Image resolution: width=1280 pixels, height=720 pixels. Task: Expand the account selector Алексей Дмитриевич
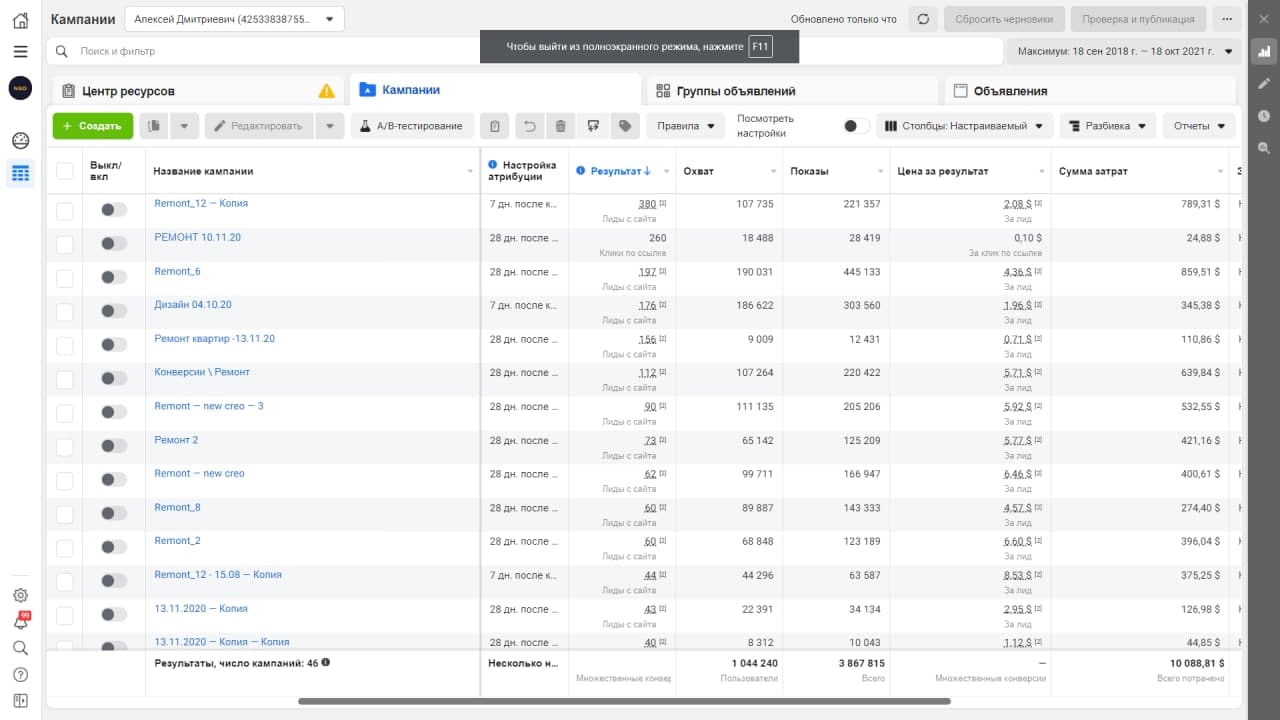pyautogui.click(x=235, y=19)
